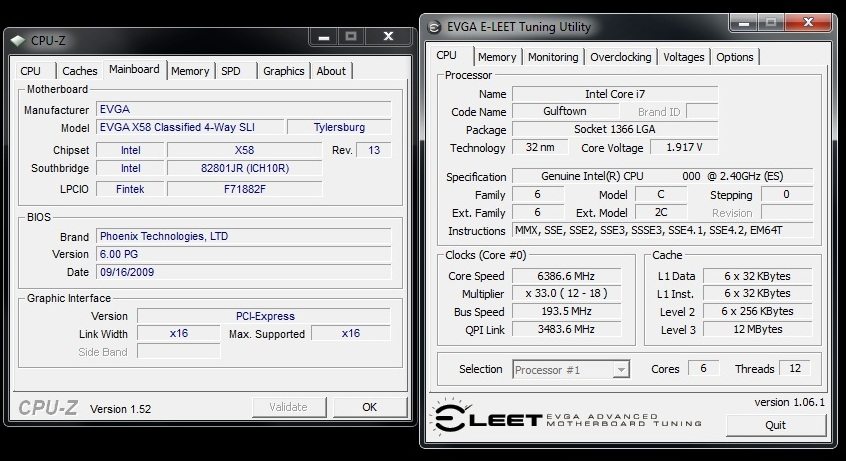Screen dimensions: 846x461
Task: Click the CPU-Z logo text at bottom
Action: tap(49, 408)
